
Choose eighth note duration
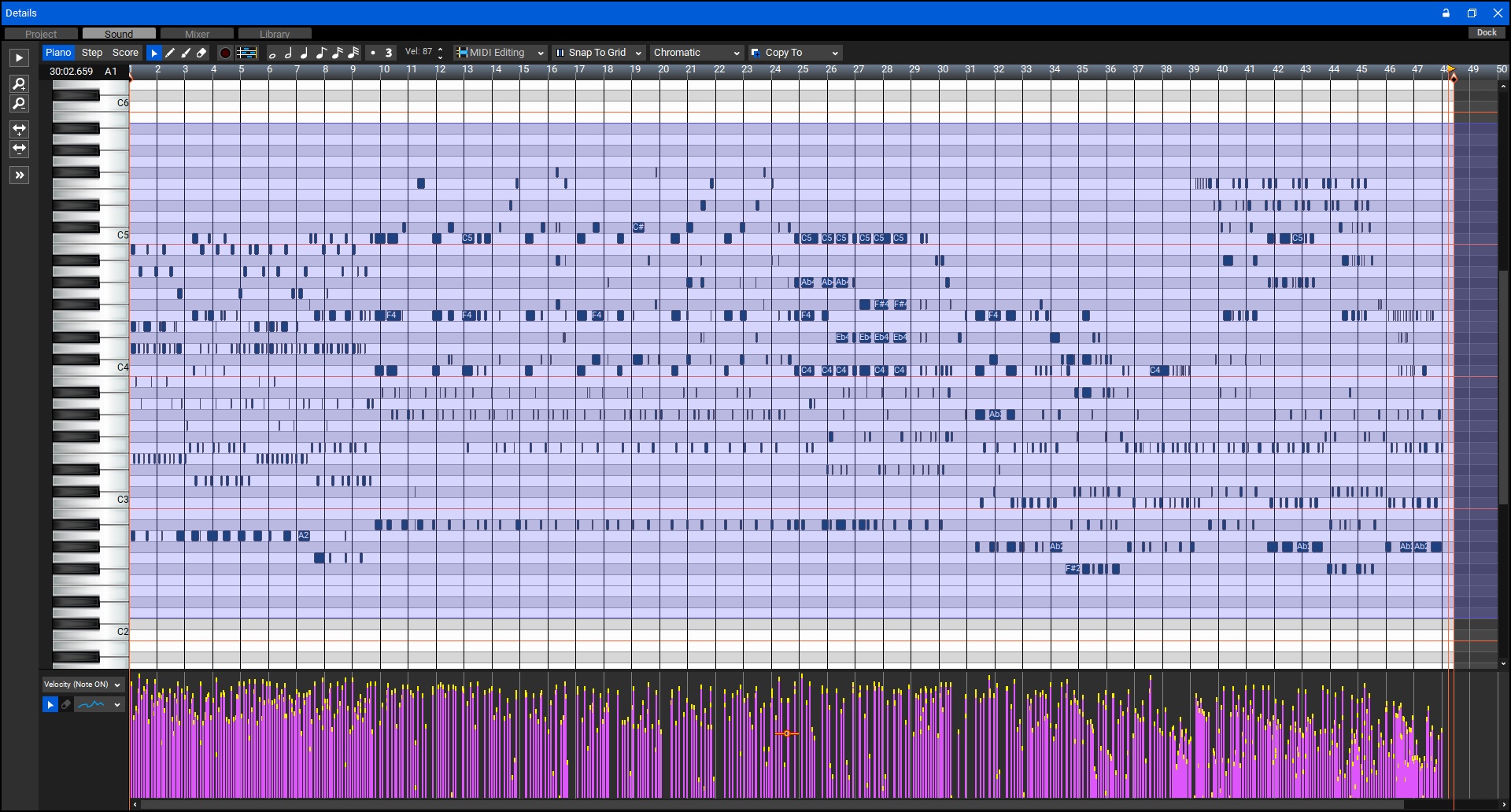coord(320,53)
